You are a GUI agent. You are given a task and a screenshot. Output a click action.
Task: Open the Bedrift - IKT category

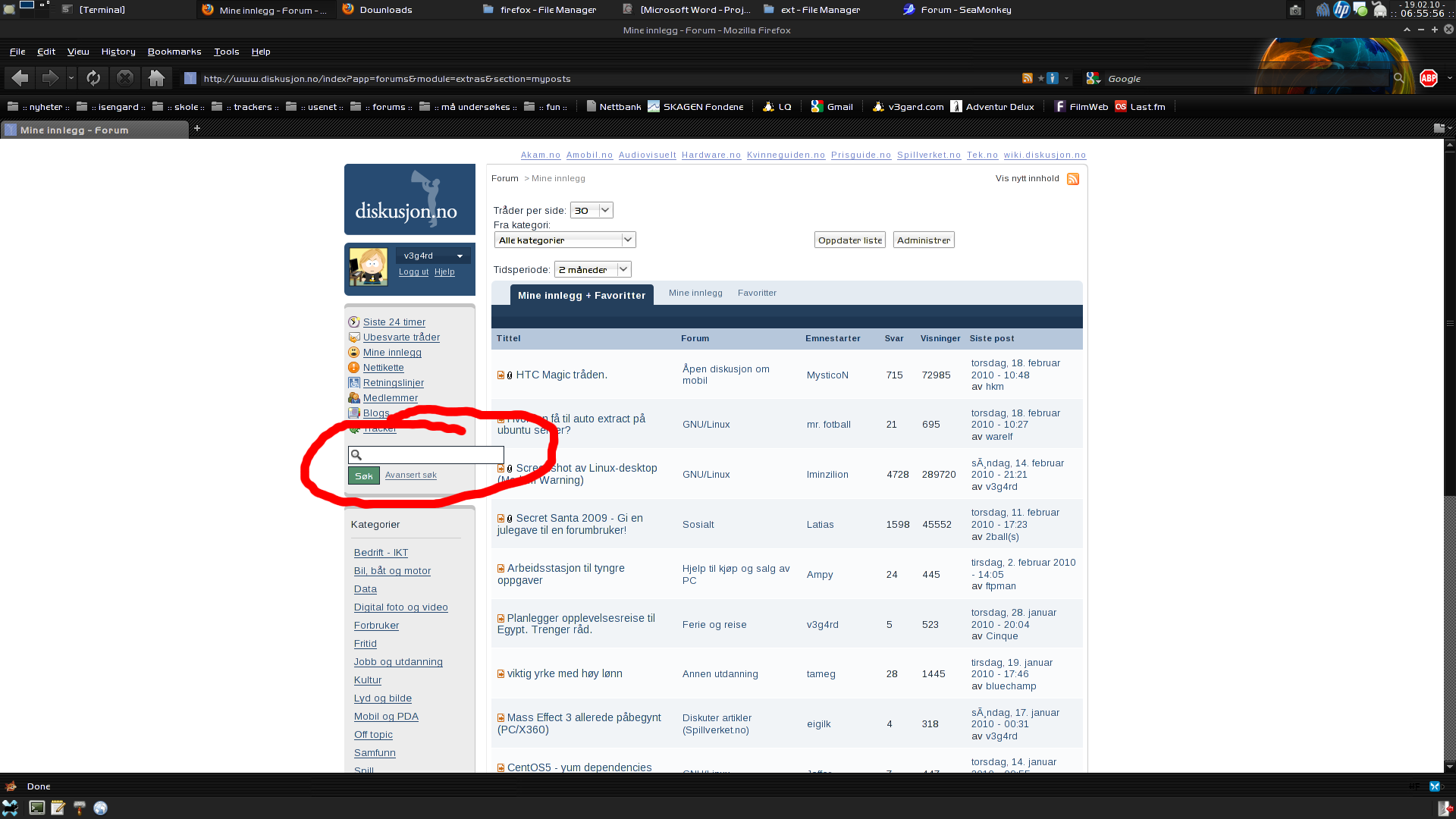pos(381,553)
